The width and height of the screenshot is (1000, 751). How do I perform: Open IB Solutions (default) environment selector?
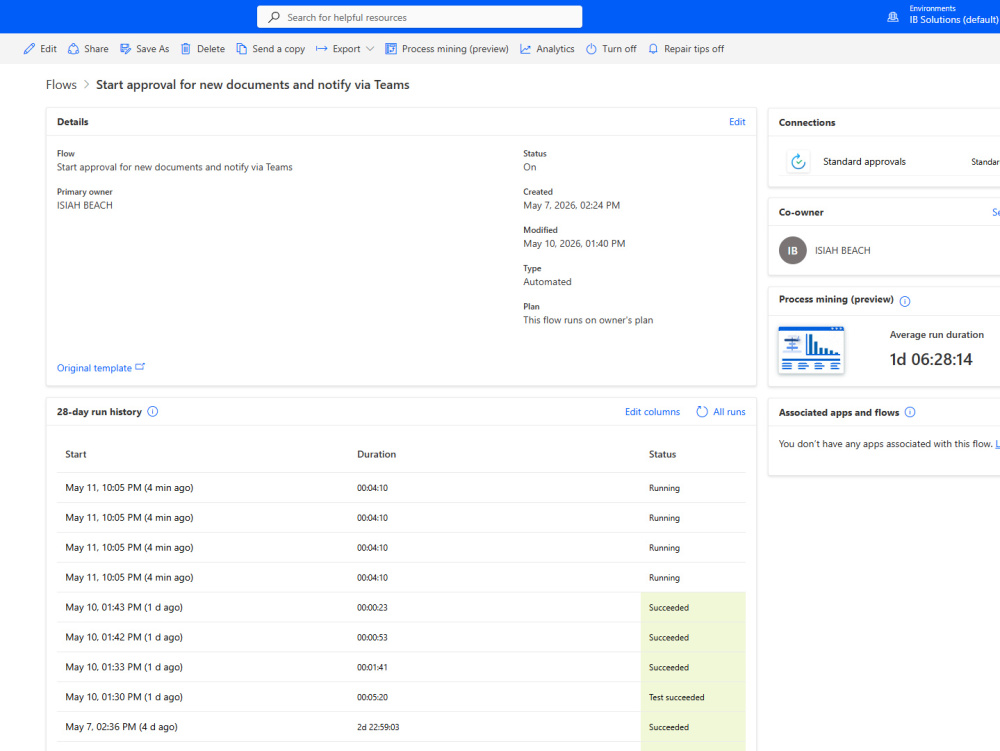tap(953, 20)
